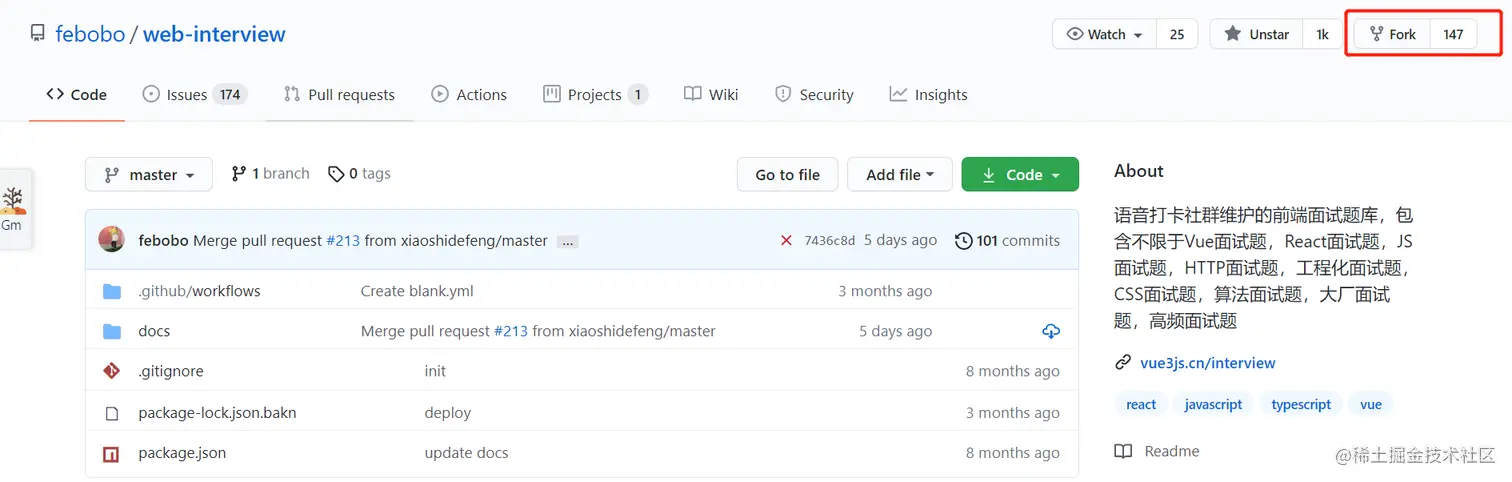Click the Fork button
Viewport: 1512px width, 482px height.
click(x=1393, y=34)
